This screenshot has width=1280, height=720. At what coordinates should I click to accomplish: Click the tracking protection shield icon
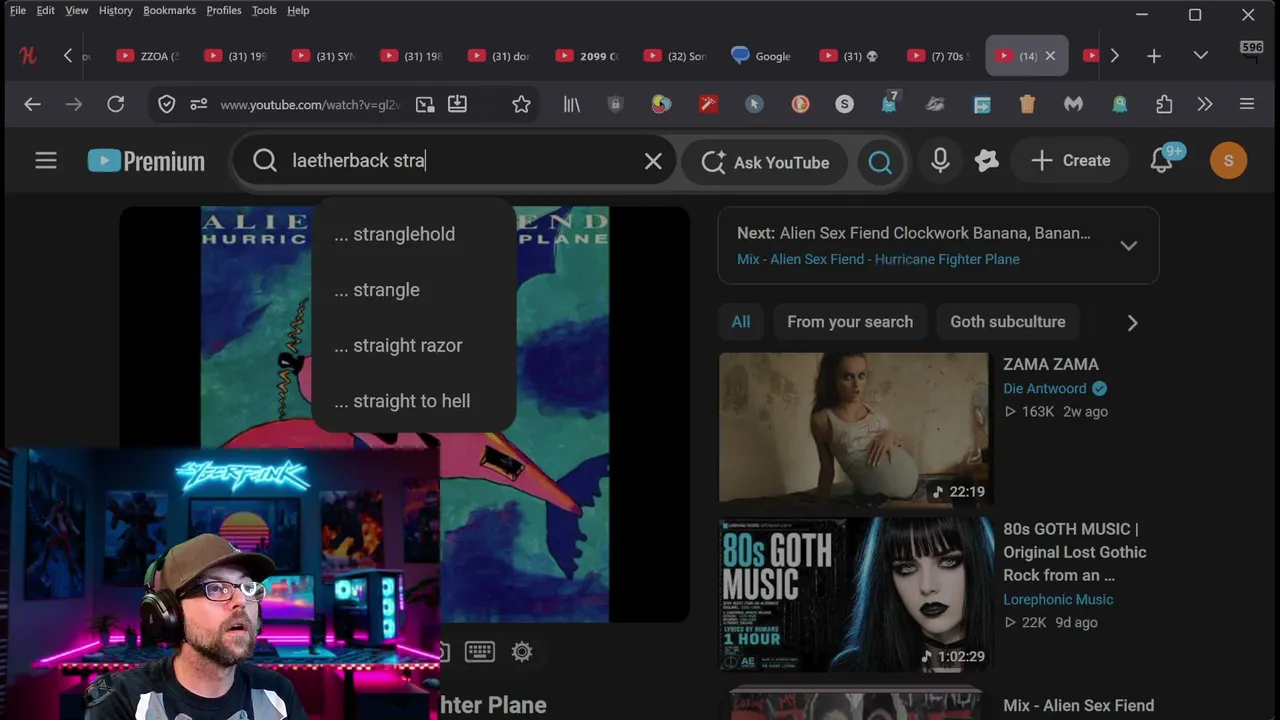[167, 104]
